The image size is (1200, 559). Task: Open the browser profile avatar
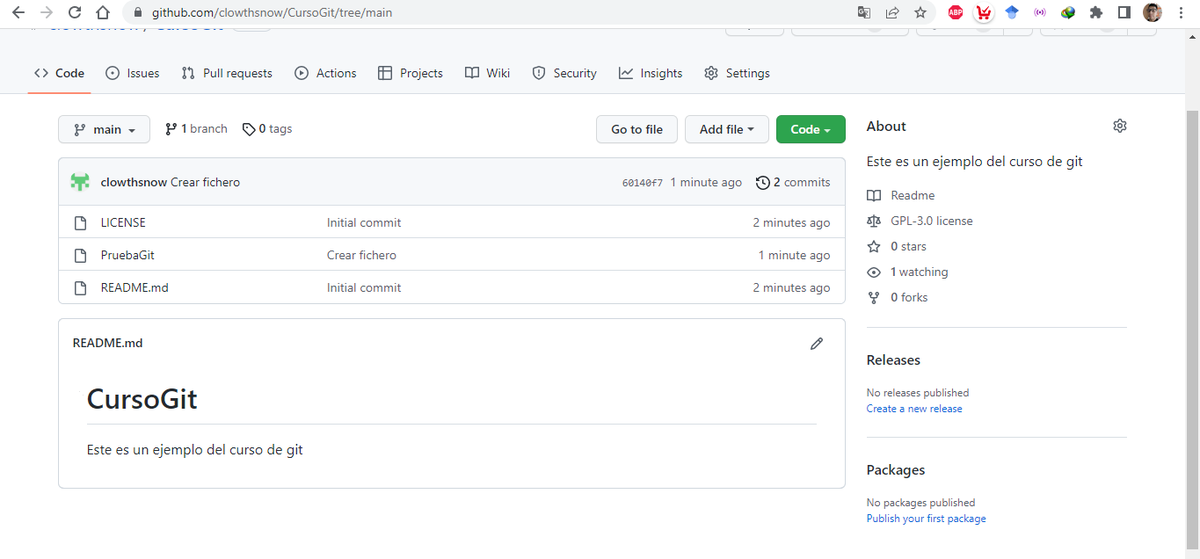pyautogui.click(x=1153, y=13)
